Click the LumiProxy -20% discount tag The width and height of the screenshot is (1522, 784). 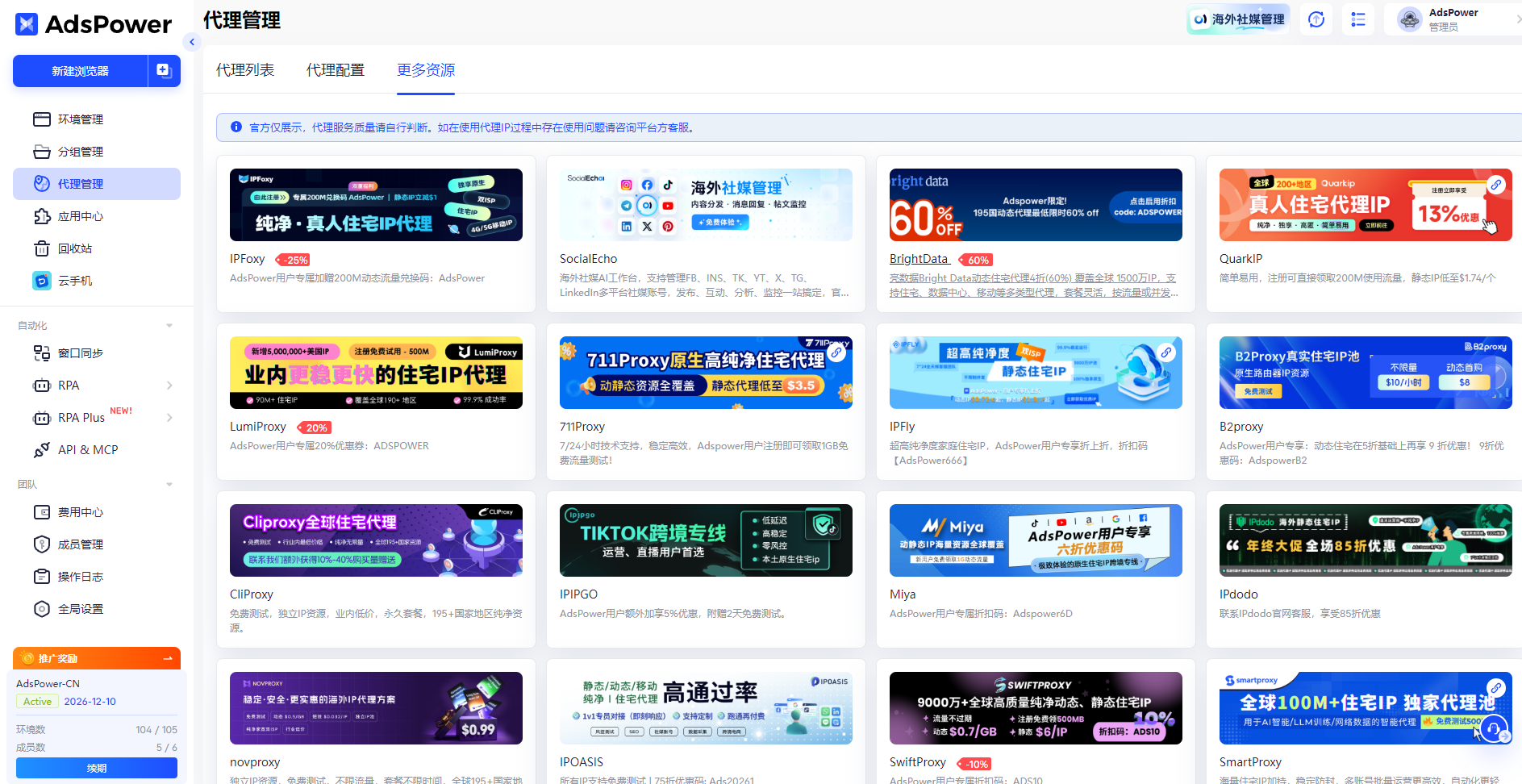pos(315,427)
